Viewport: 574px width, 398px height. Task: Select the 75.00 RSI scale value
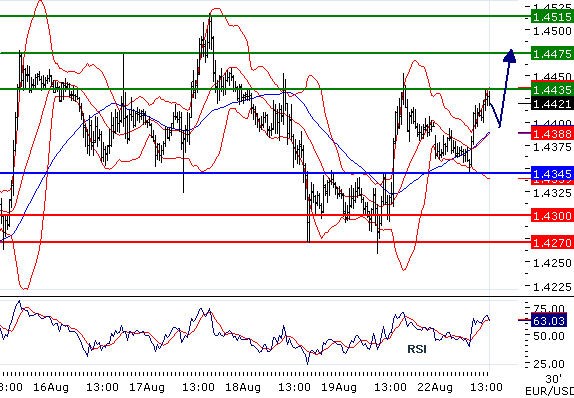click(549, 309)
